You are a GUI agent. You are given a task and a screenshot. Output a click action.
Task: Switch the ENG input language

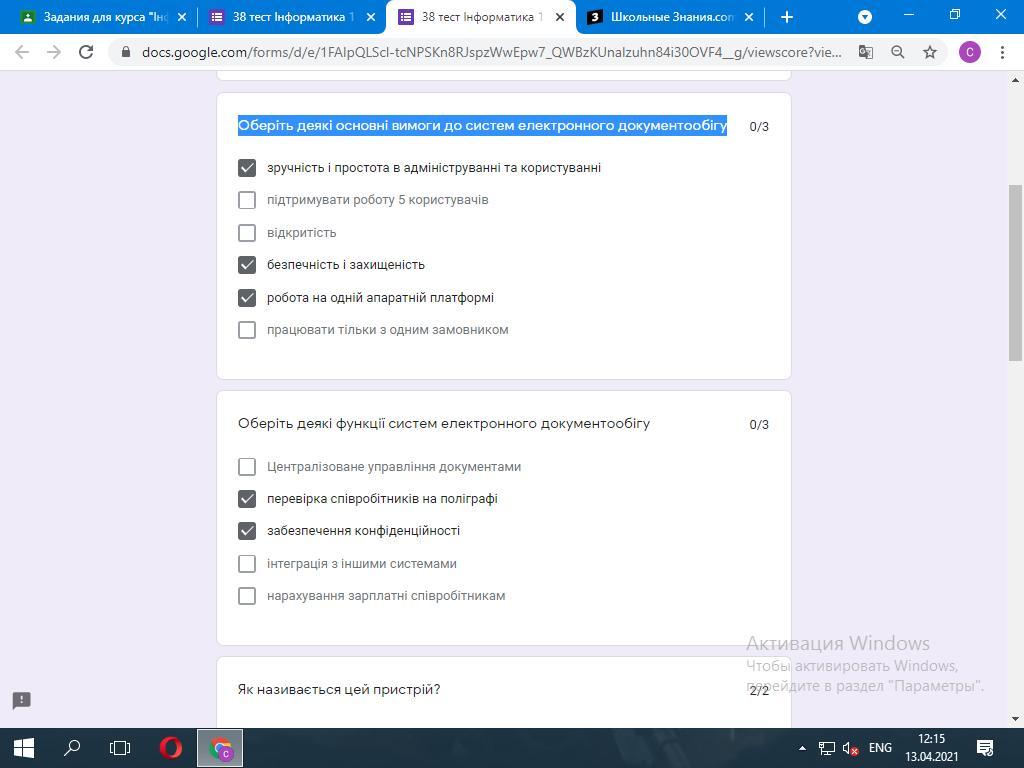[x=880, y=748]
